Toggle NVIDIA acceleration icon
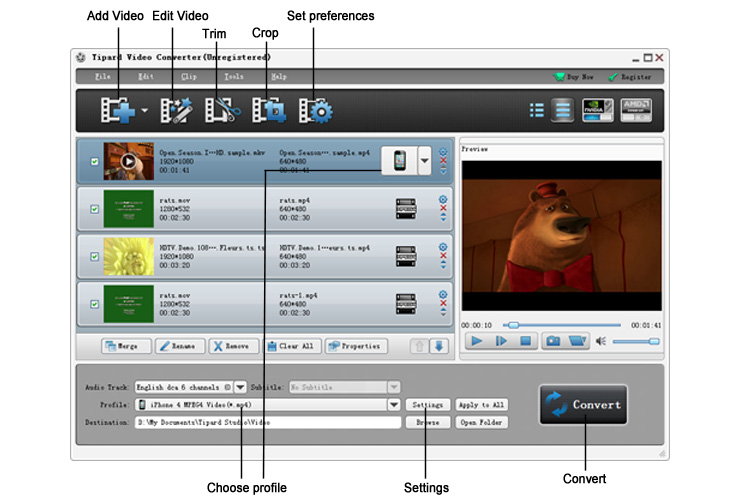Image resolution: width=750 pixels, height=500 pixels. (x=597, y=110)
